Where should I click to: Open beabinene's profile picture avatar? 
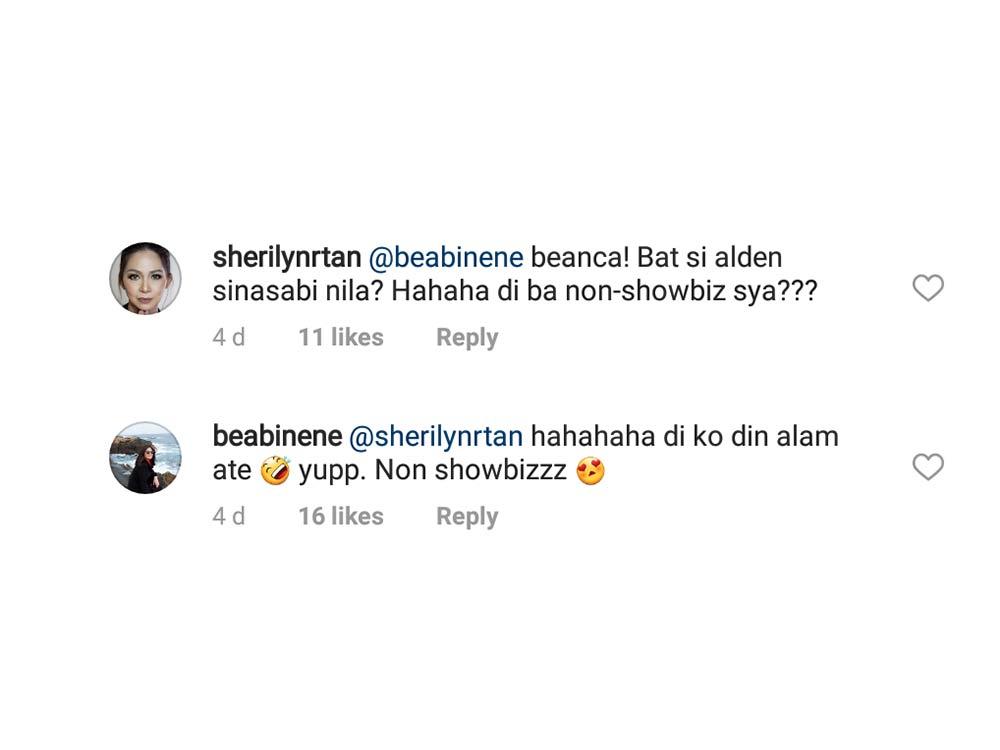coord(145,457)
